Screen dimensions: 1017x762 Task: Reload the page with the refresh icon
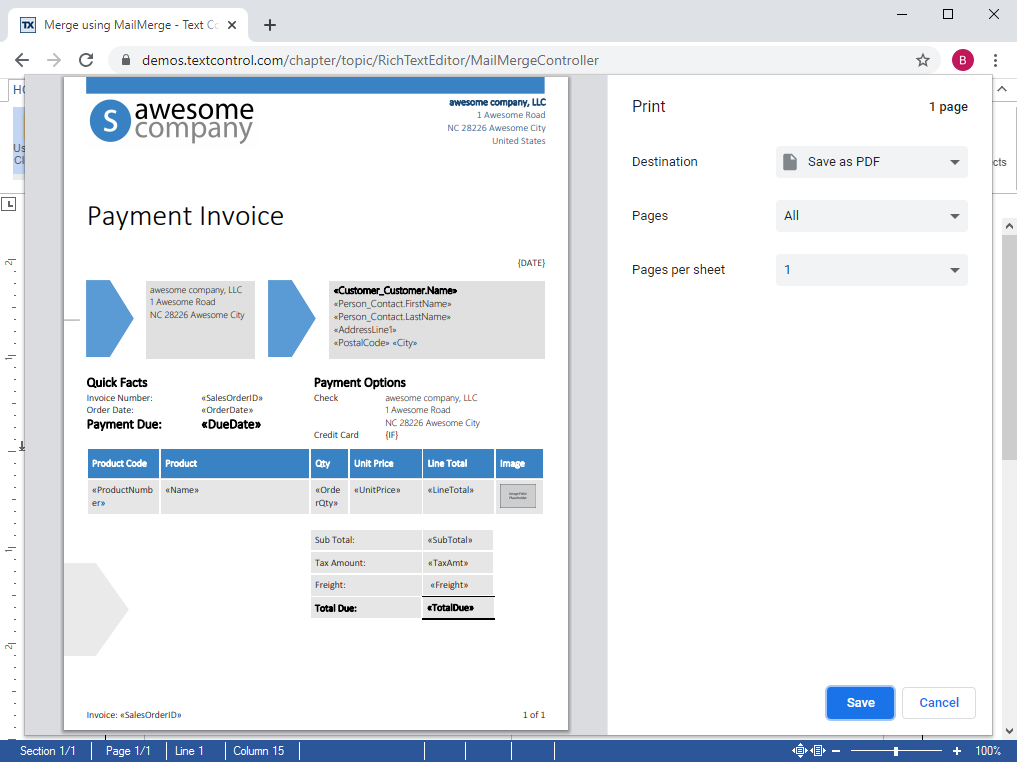click(86, 60)
